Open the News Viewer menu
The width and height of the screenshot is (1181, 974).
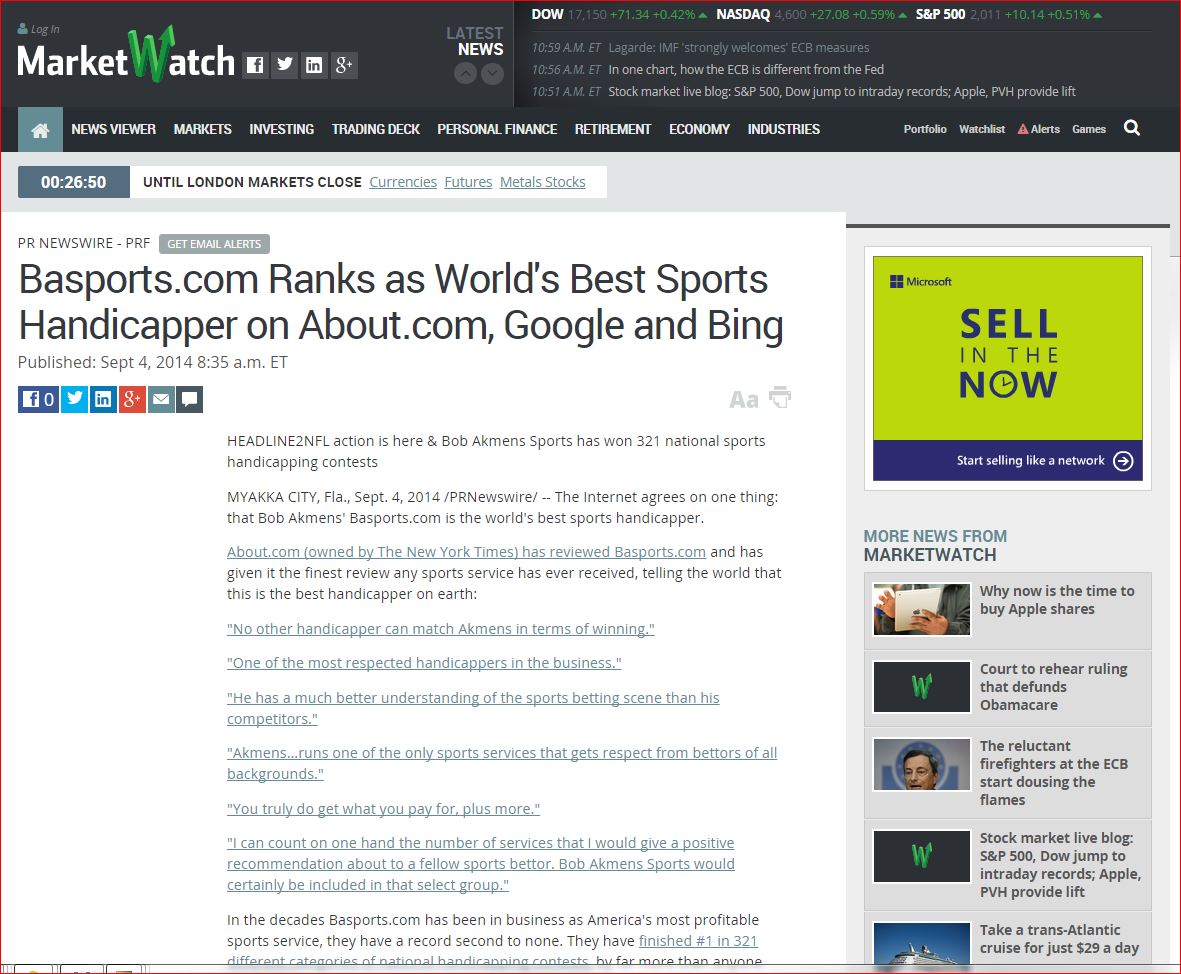click(x=114, y=130)
